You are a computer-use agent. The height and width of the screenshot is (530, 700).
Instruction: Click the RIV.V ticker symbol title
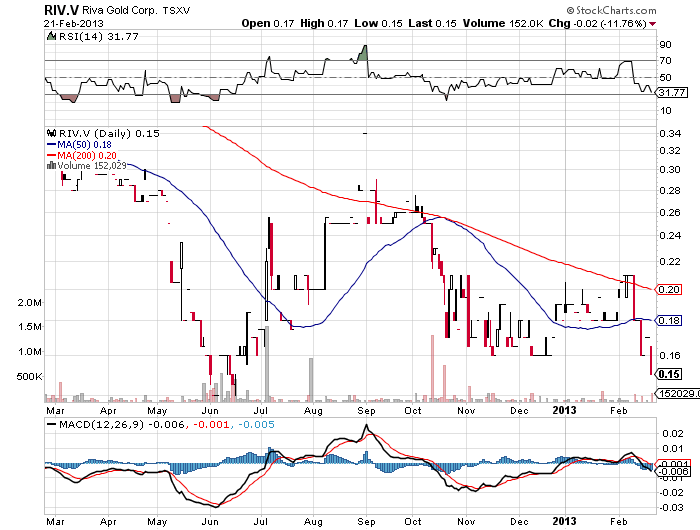click(62, 9)
